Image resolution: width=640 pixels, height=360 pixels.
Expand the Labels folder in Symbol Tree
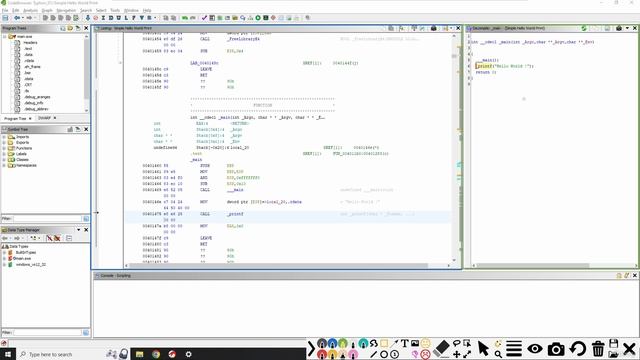[x=4, y=154]
